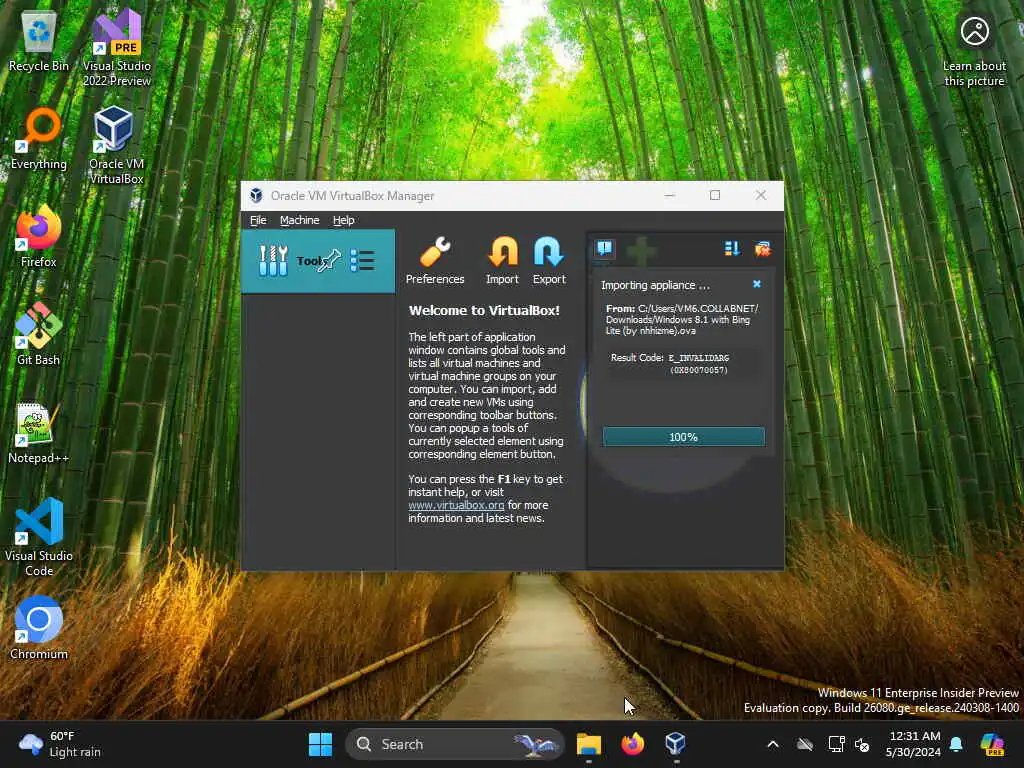Screen dimensions: 1024x768
Task: Select Visual Studio 2022 Preview desktop shortcut
Action: [117, 49]
